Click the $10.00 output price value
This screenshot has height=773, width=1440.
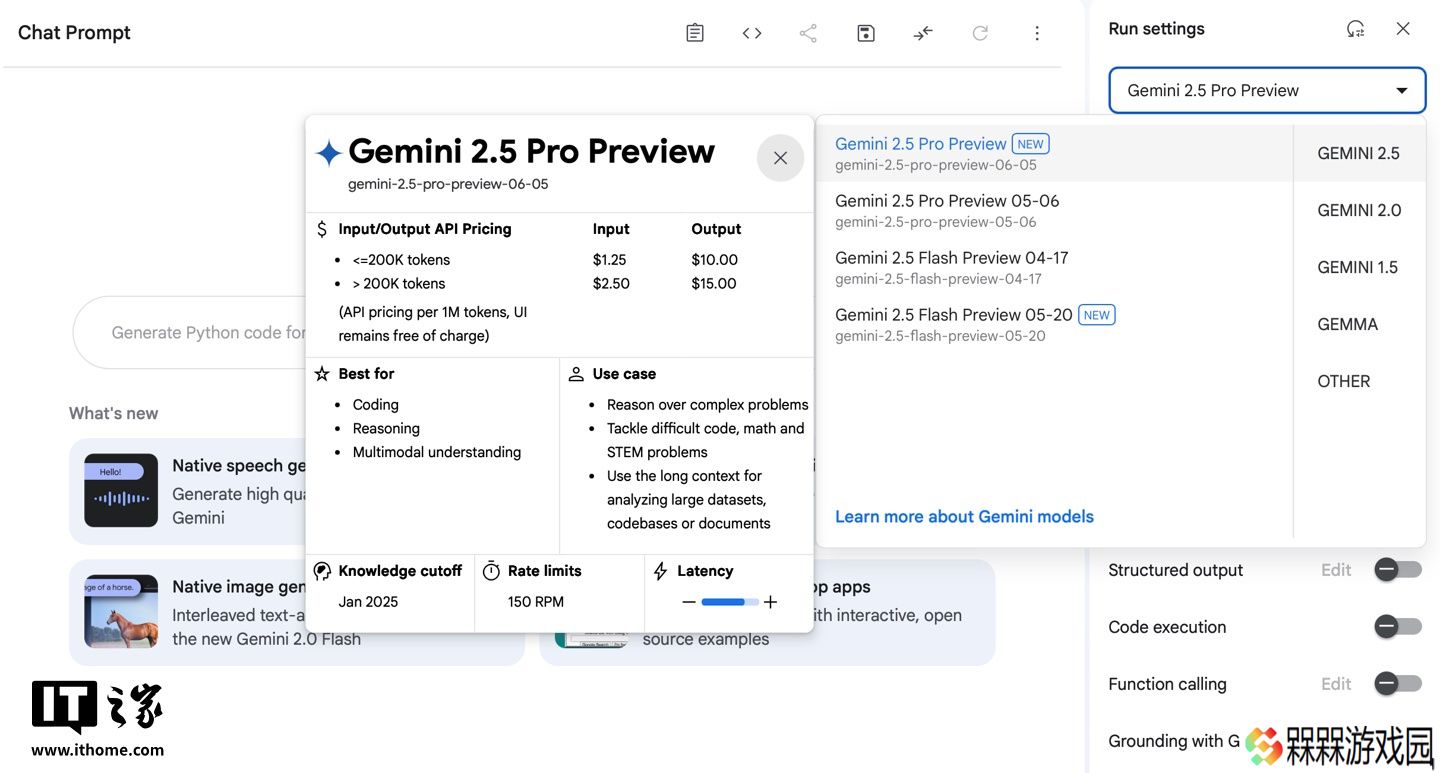tap(714, 259)
